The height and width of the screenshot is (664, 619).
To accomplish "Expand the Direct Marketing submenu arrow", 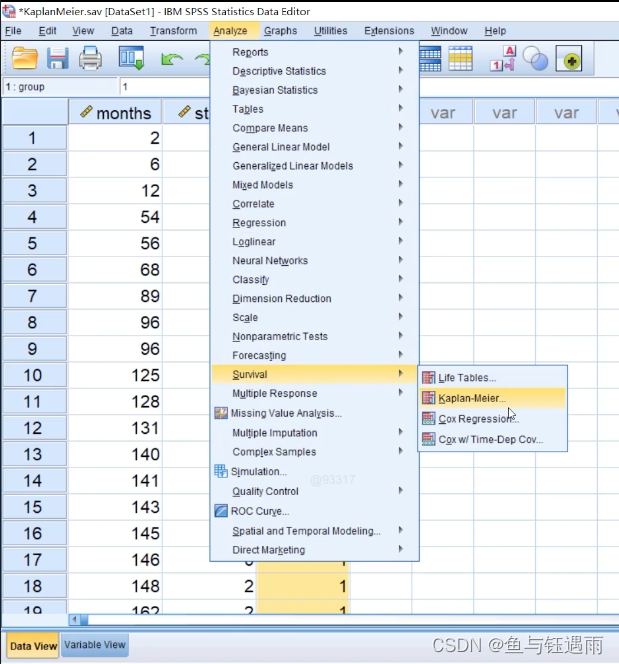I will (x=401, y=549).
